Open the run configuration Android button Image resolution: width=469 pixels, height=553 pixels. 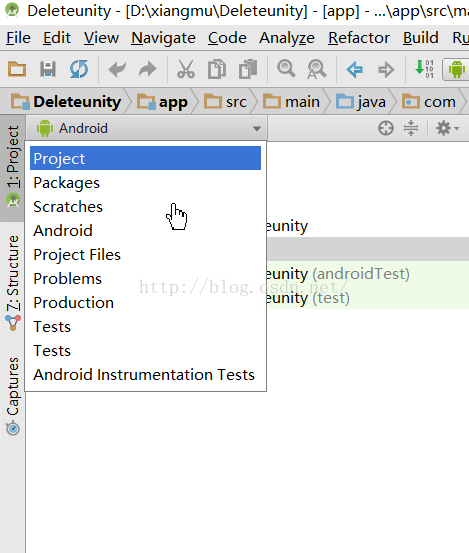tap(456, 69)
